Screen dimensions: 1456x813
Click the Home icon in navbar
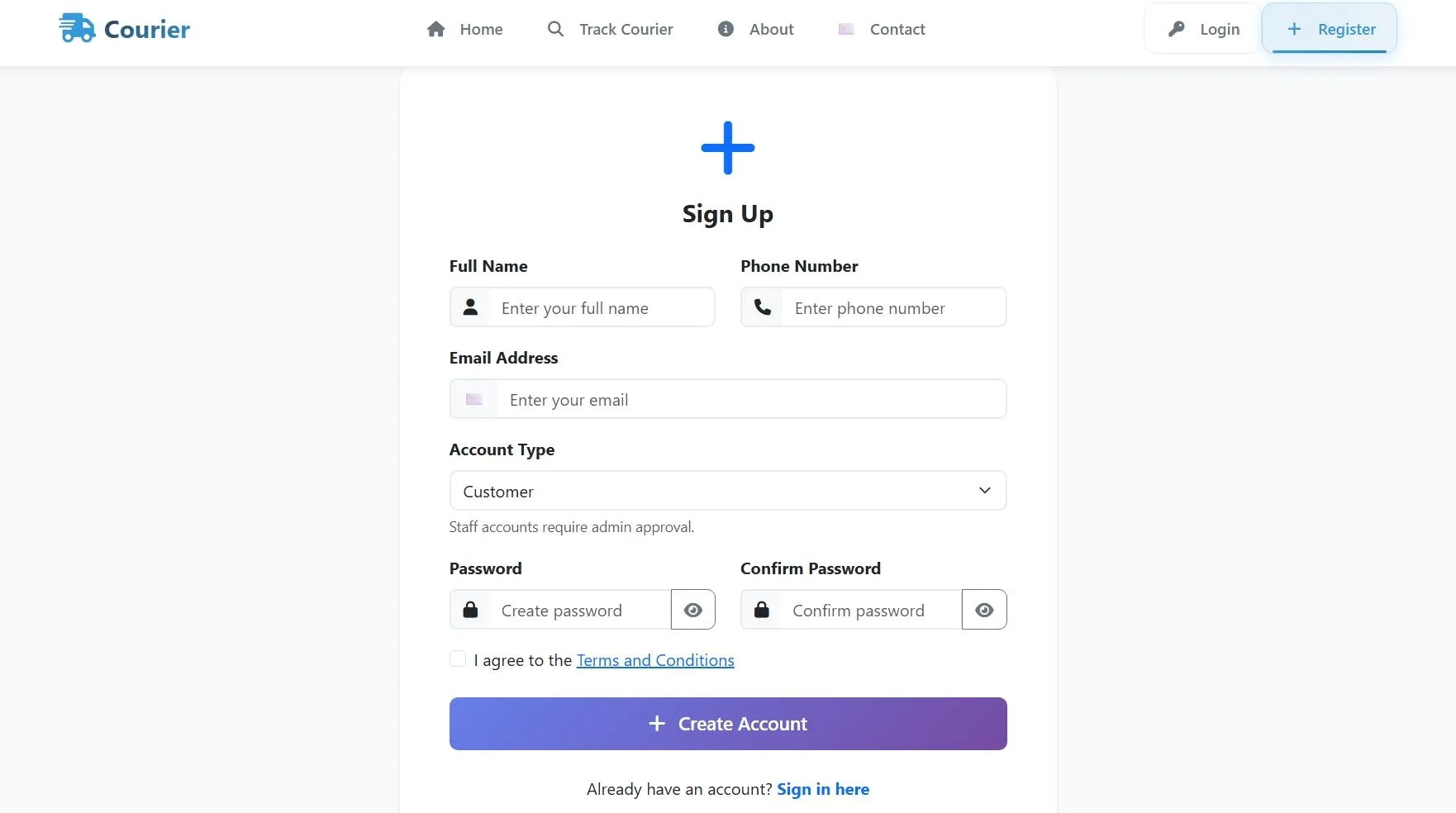coord(437,29)
